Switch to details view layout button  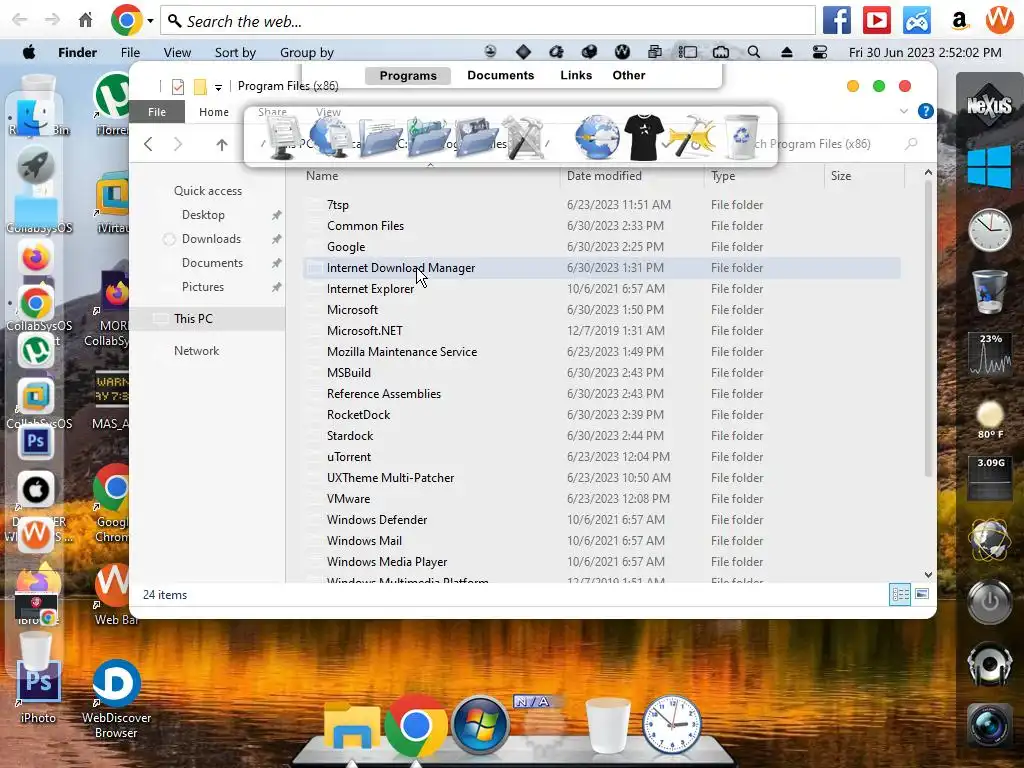(x=900, y=594)
